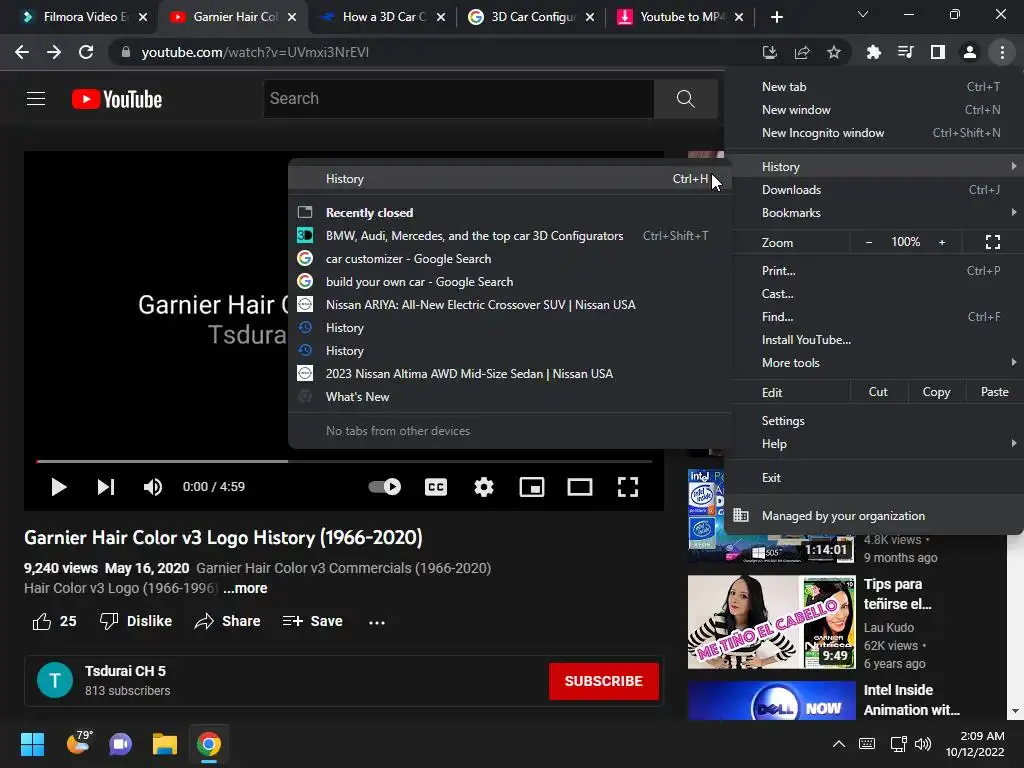Go to YouTube home via logo
The height and width of the screenshot is (768, 1024).
pyautogui.click(x=117, y=99)
